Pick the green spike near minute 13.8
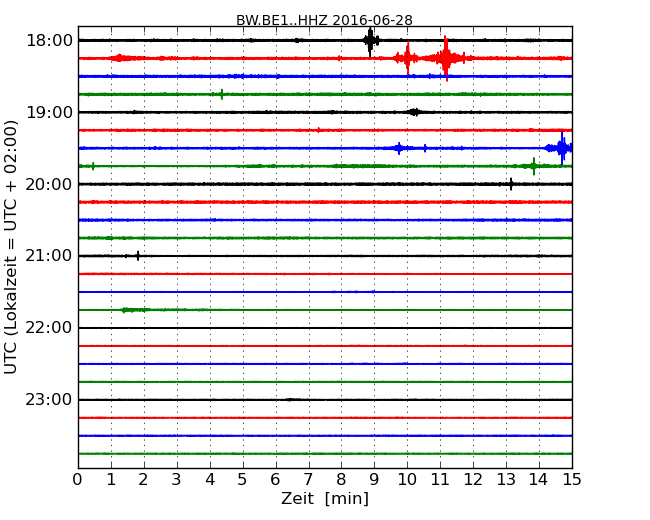Viewport: 650px width, 520px height. [534, 166]
